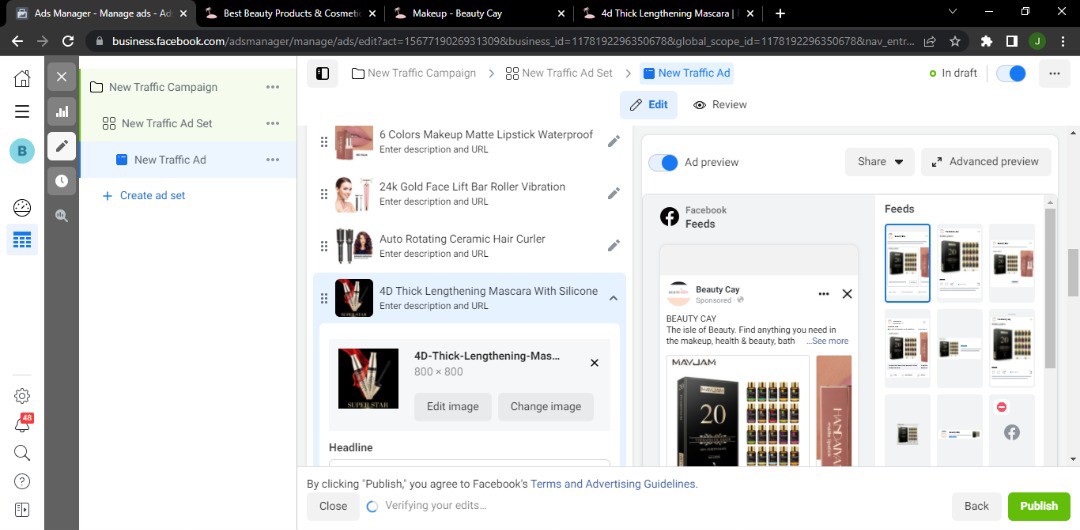Viewport: 1080px width, 530px height.
Task: Click the search magnifier in left sidebar
Action: click(22, 452)
